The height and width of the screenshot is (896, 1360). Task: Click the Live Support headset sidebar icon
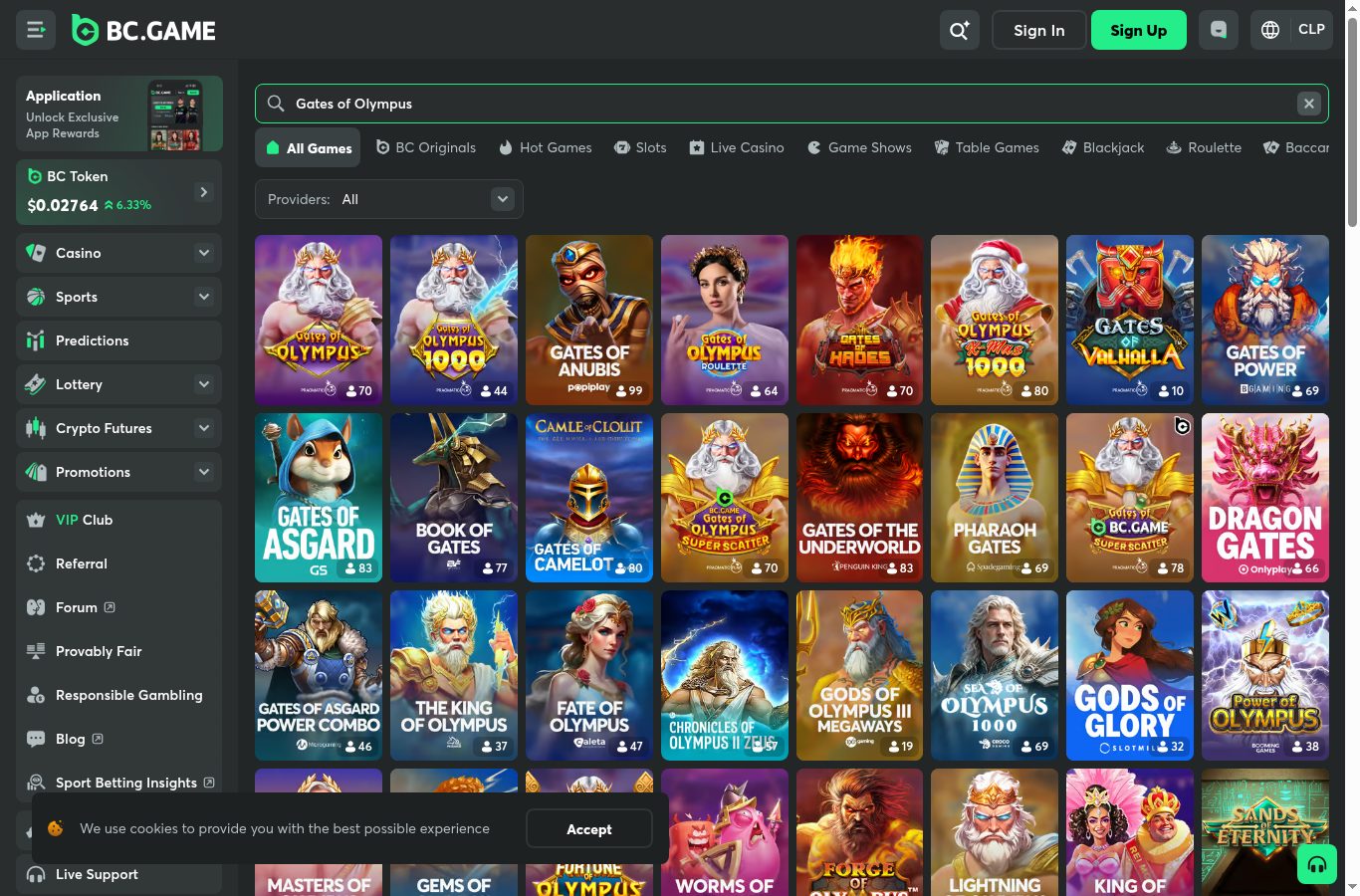(x=36, y=874)
